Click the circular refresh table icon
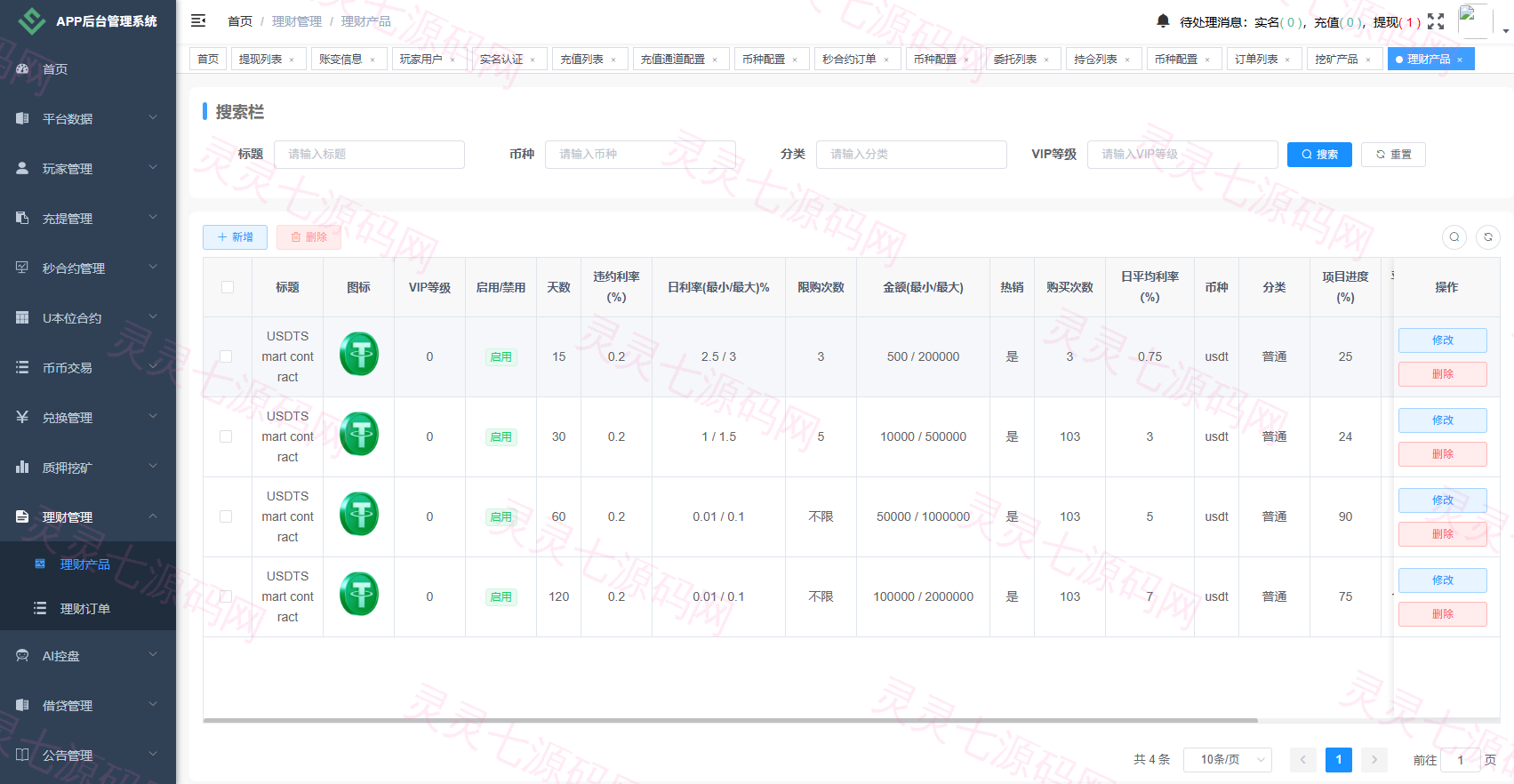This screenshot has width=1514, height=784. (x=1488, y=237)
